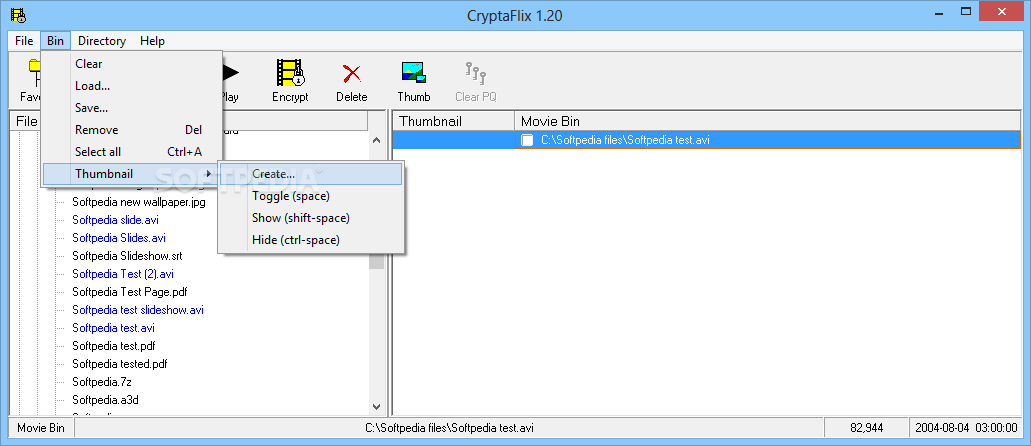Select Softpedia test.avi in file list
1031x446 pixels.
coord(113,328)
